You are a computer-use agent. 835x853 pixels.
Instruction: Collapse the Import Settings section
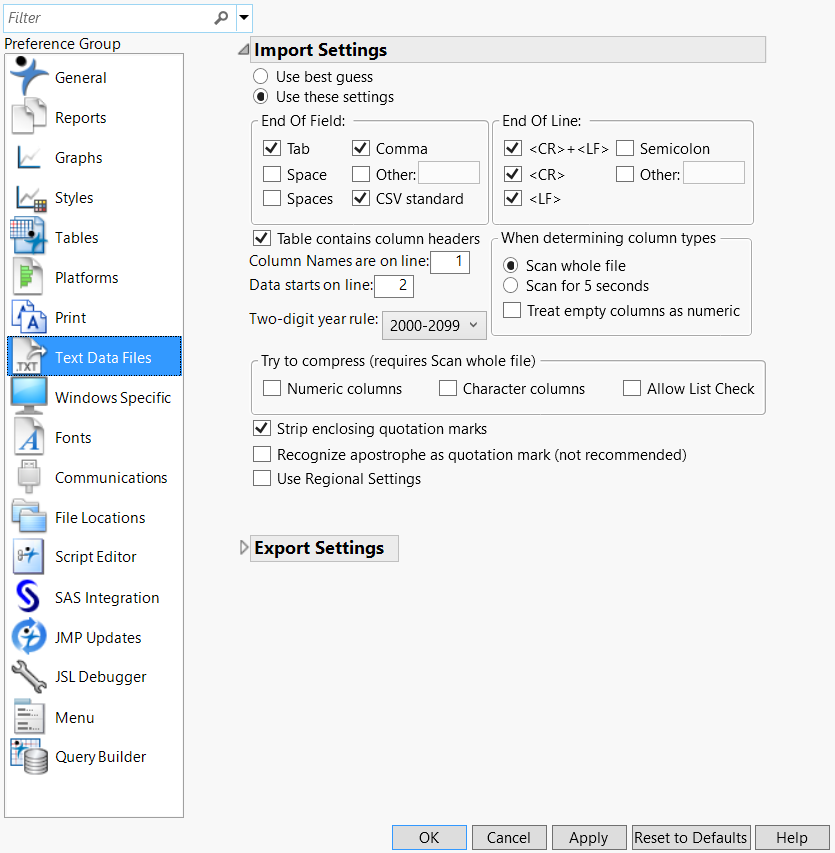(244, 50)
